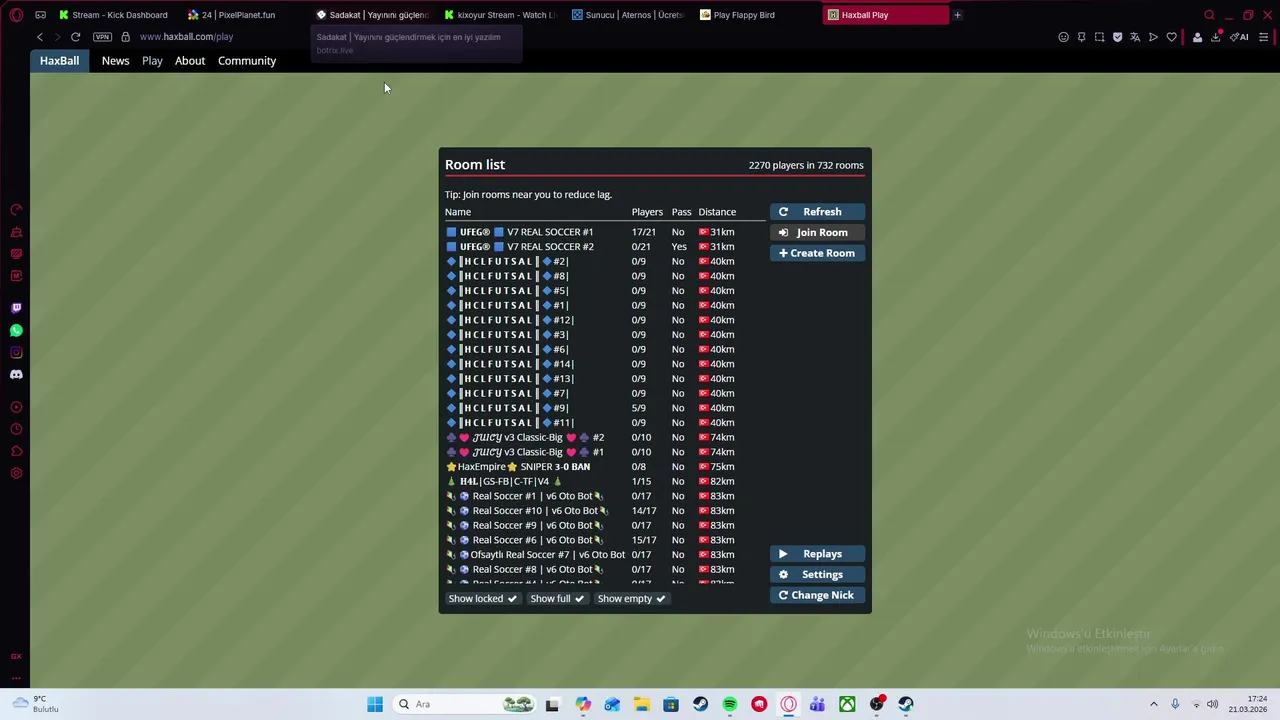Open the Community menu item
The image size is (1280, 720).
[247, 61]
